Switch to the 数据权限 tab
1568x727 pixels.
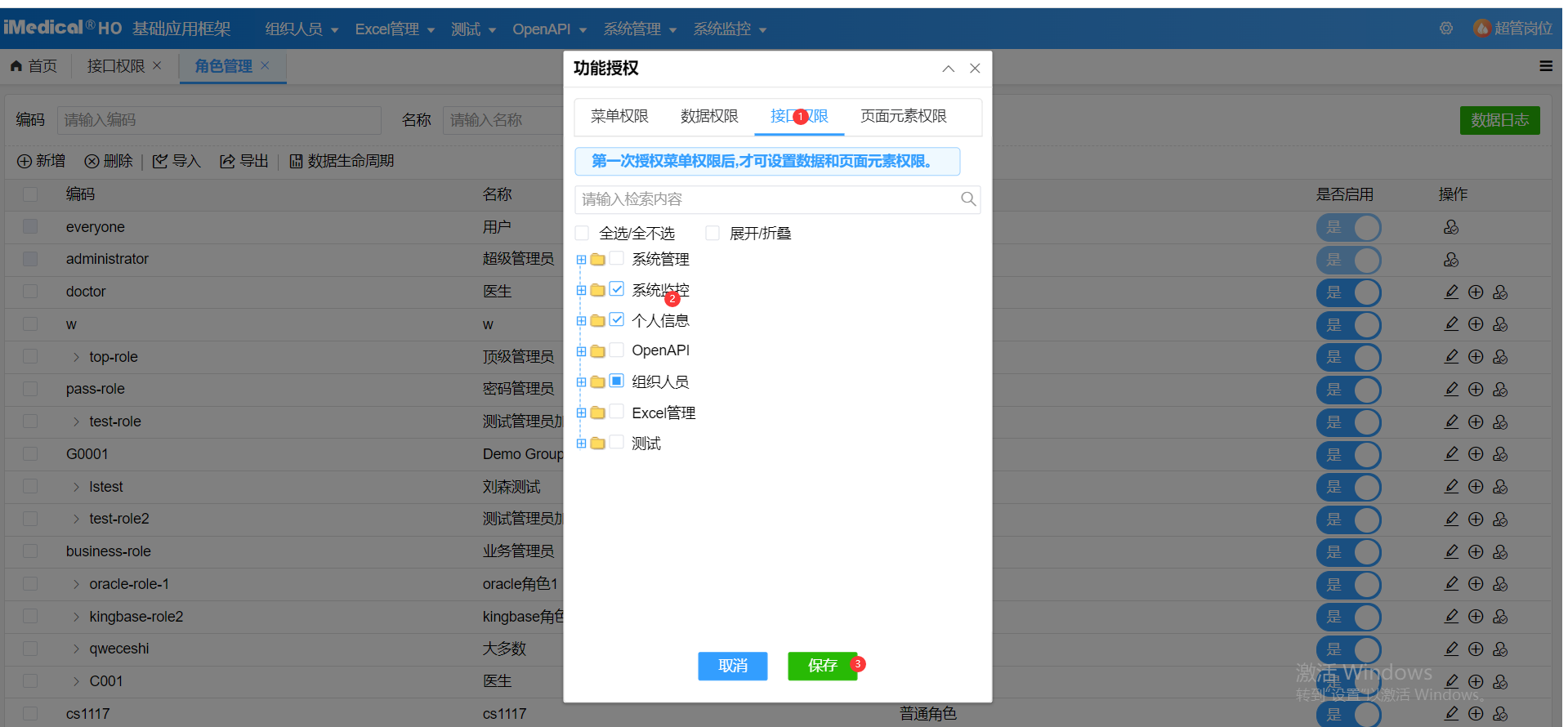709,116
